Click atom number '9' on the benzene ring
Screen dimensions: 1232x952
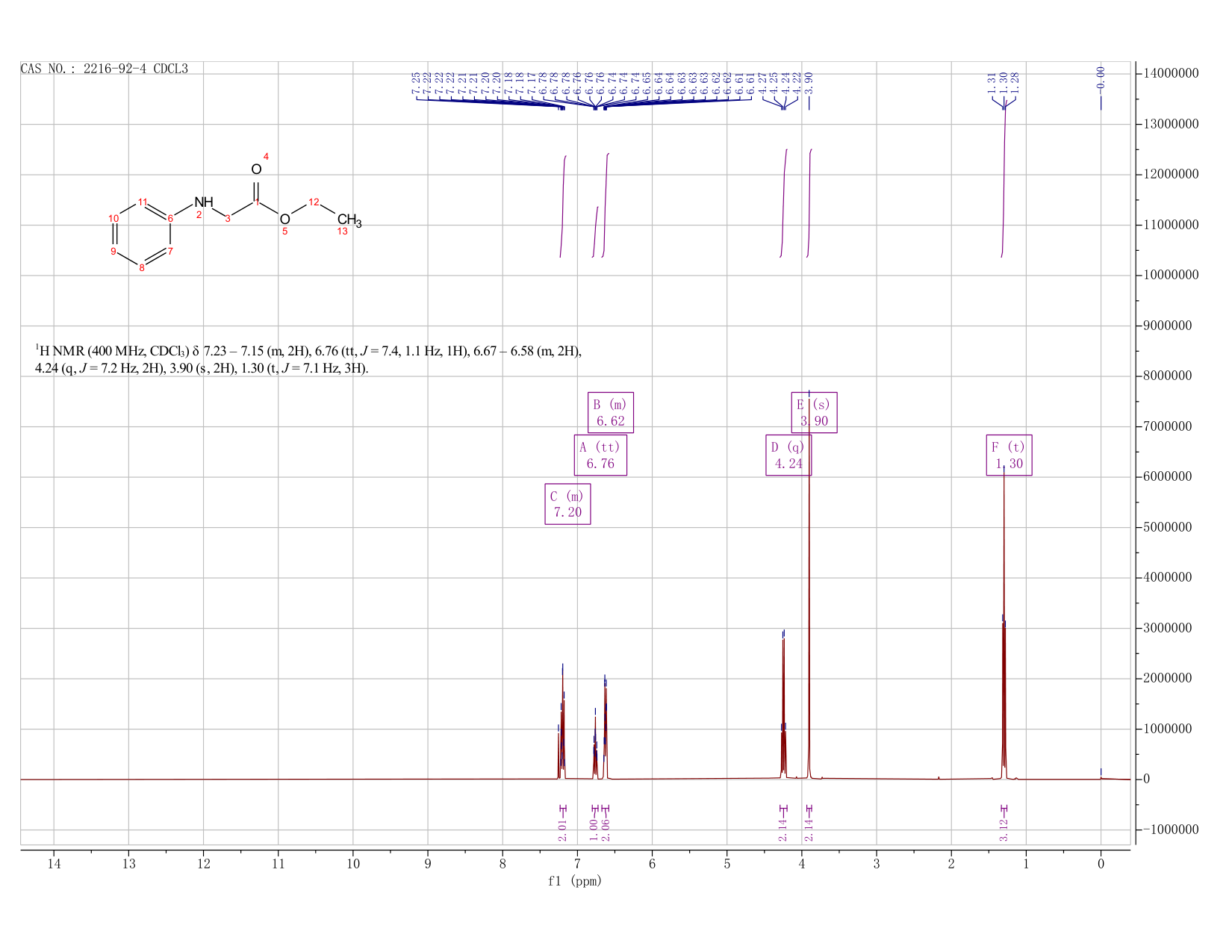coord(113,252)
